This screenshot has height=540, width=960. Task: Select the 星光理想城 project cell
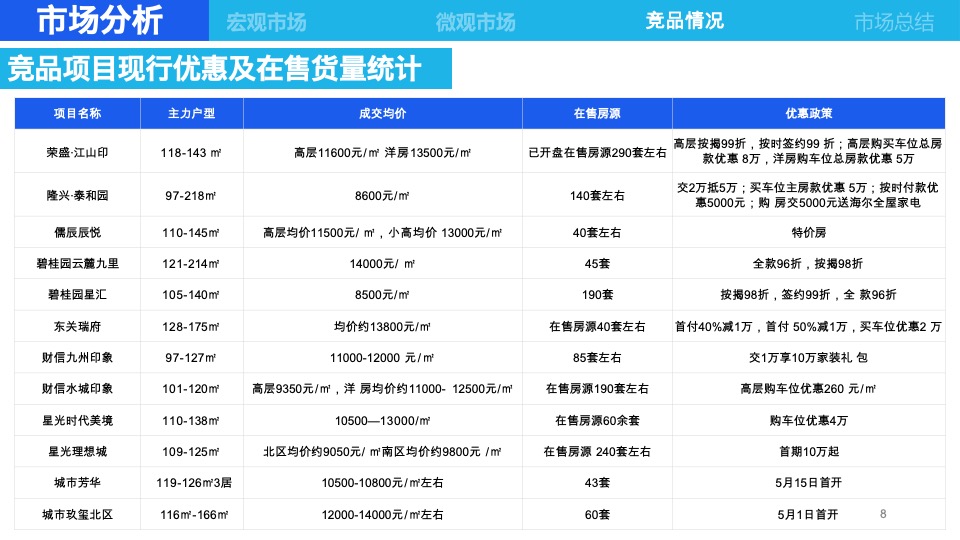tap(77, 452)
